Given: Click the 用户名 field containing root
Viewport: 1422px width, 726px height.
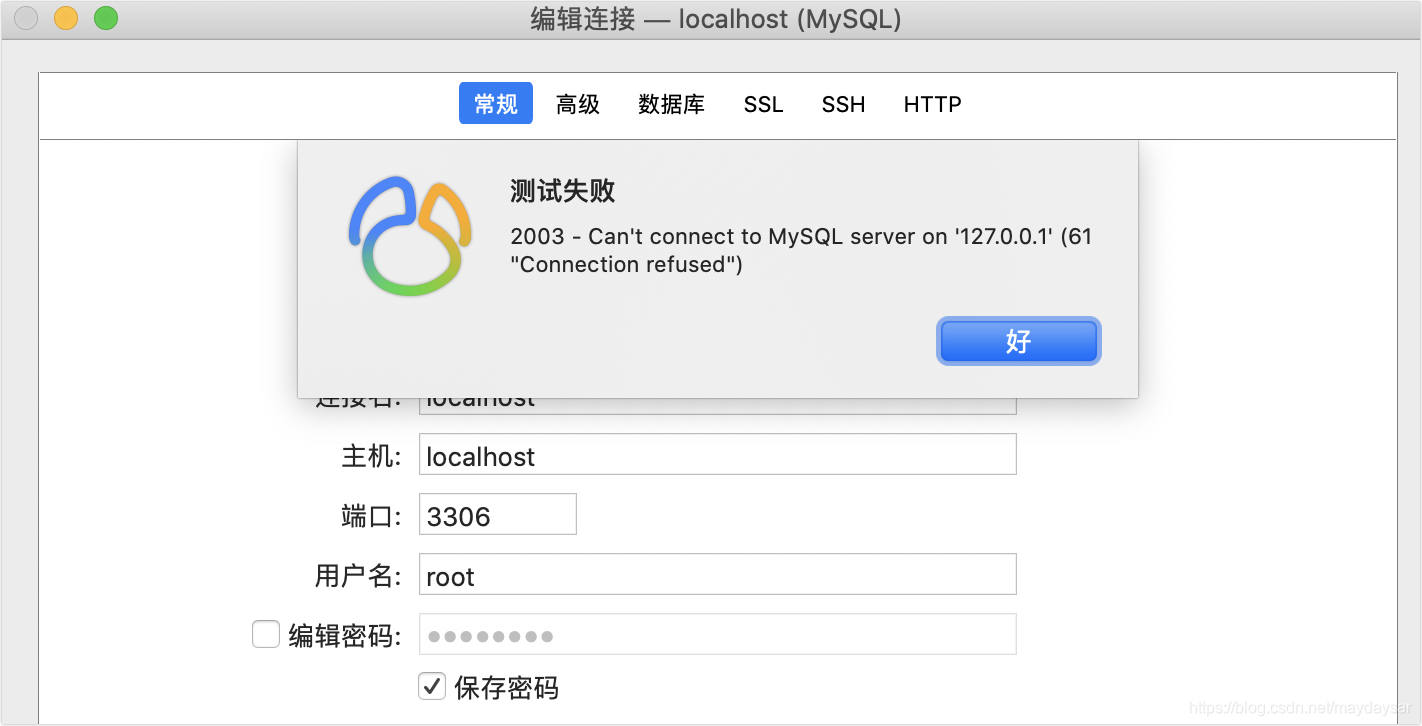Looking at the screenshot, I should coord(717,574).
